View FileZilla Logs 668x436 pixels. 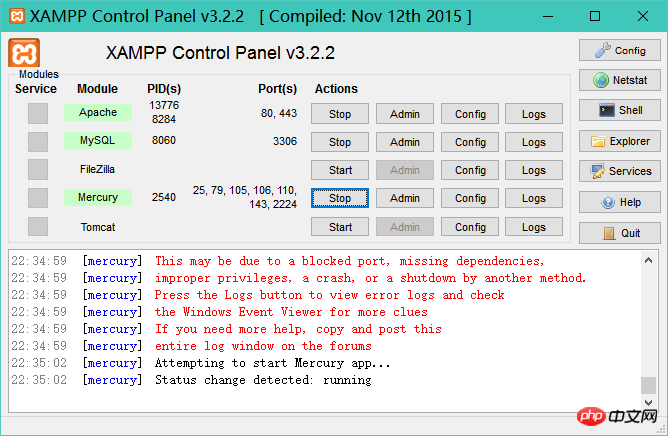534,170
